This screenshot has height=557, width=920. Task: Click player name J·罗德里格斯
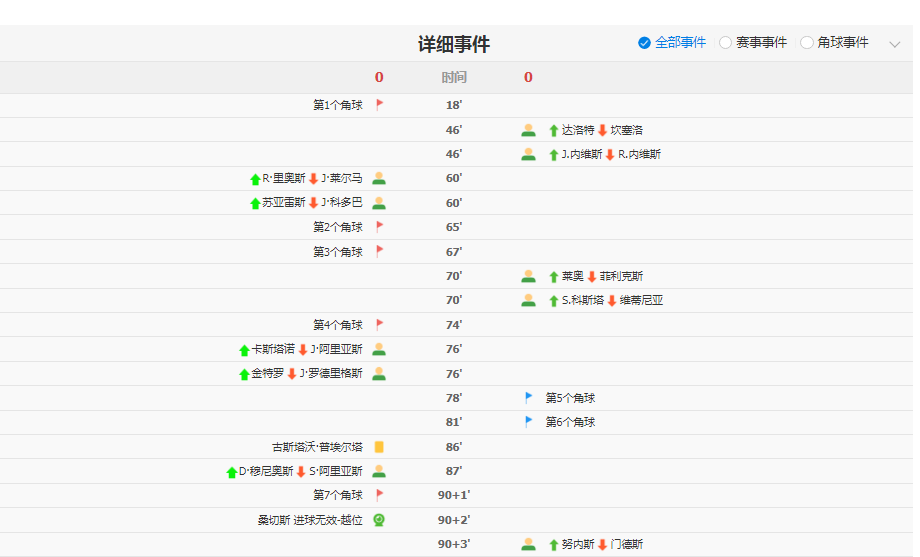(332, 373)
